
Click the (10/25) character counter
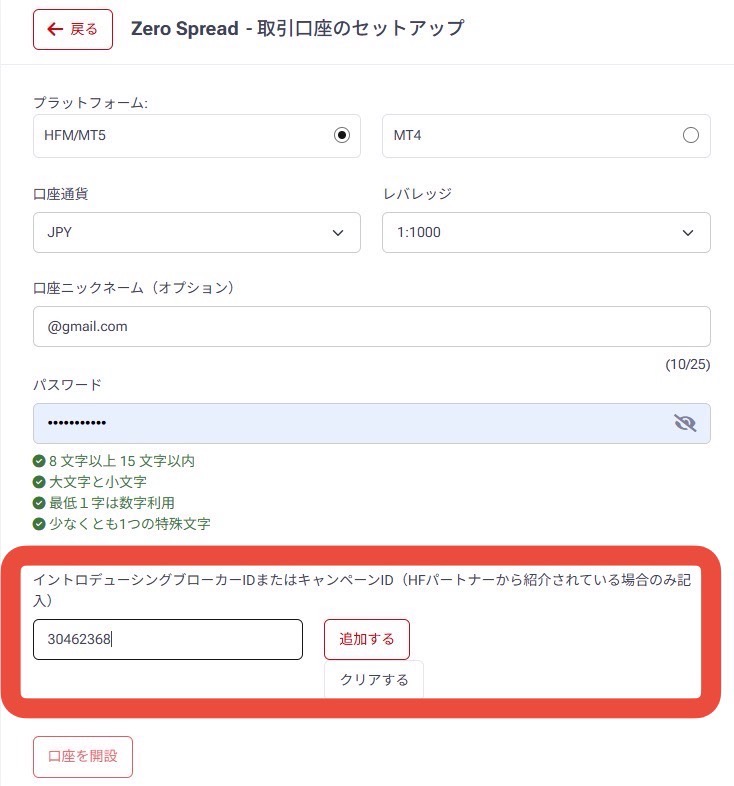coord(687,365)
